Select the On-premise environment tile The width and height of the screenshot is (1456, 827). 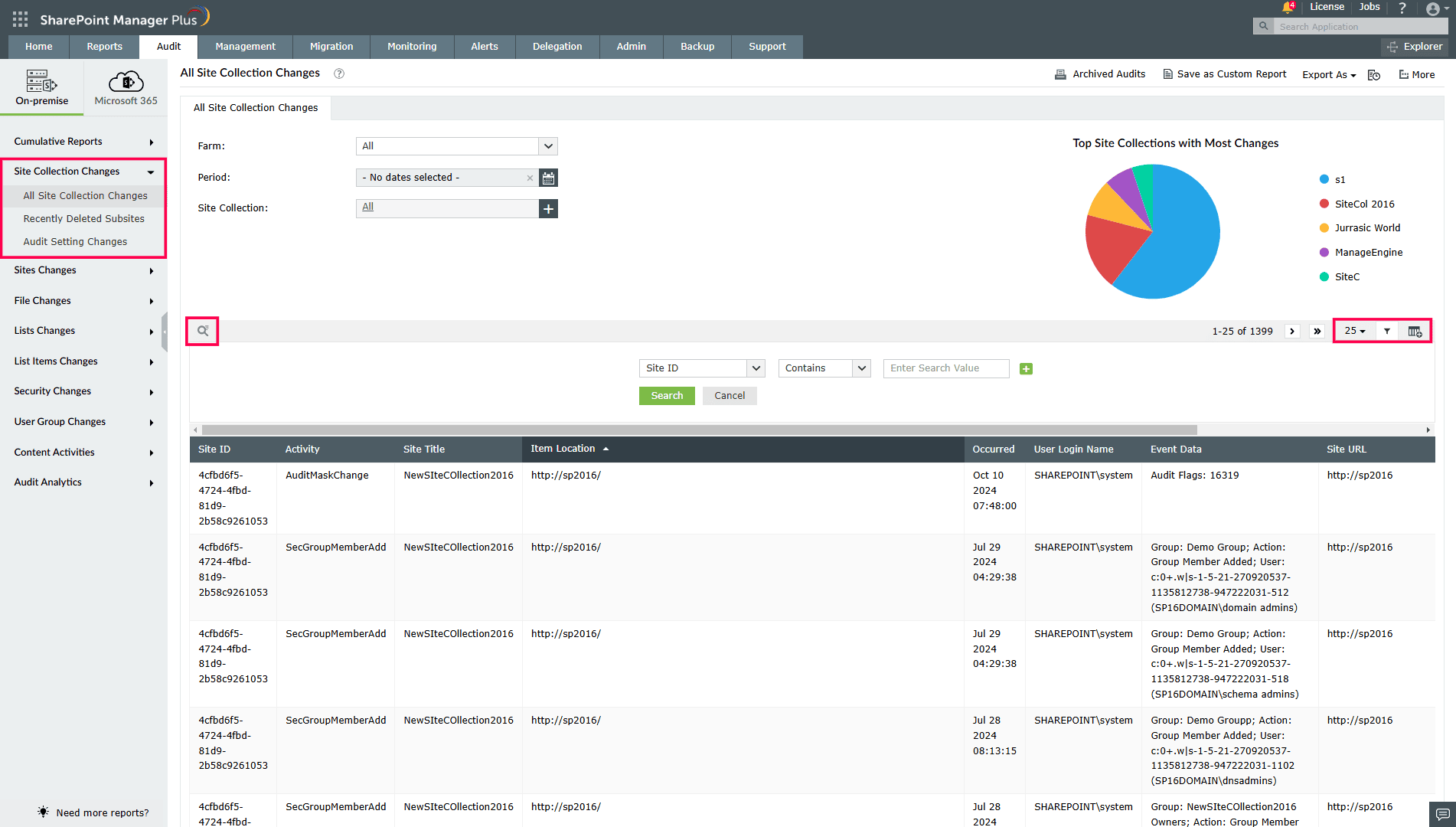pos(41,86)
